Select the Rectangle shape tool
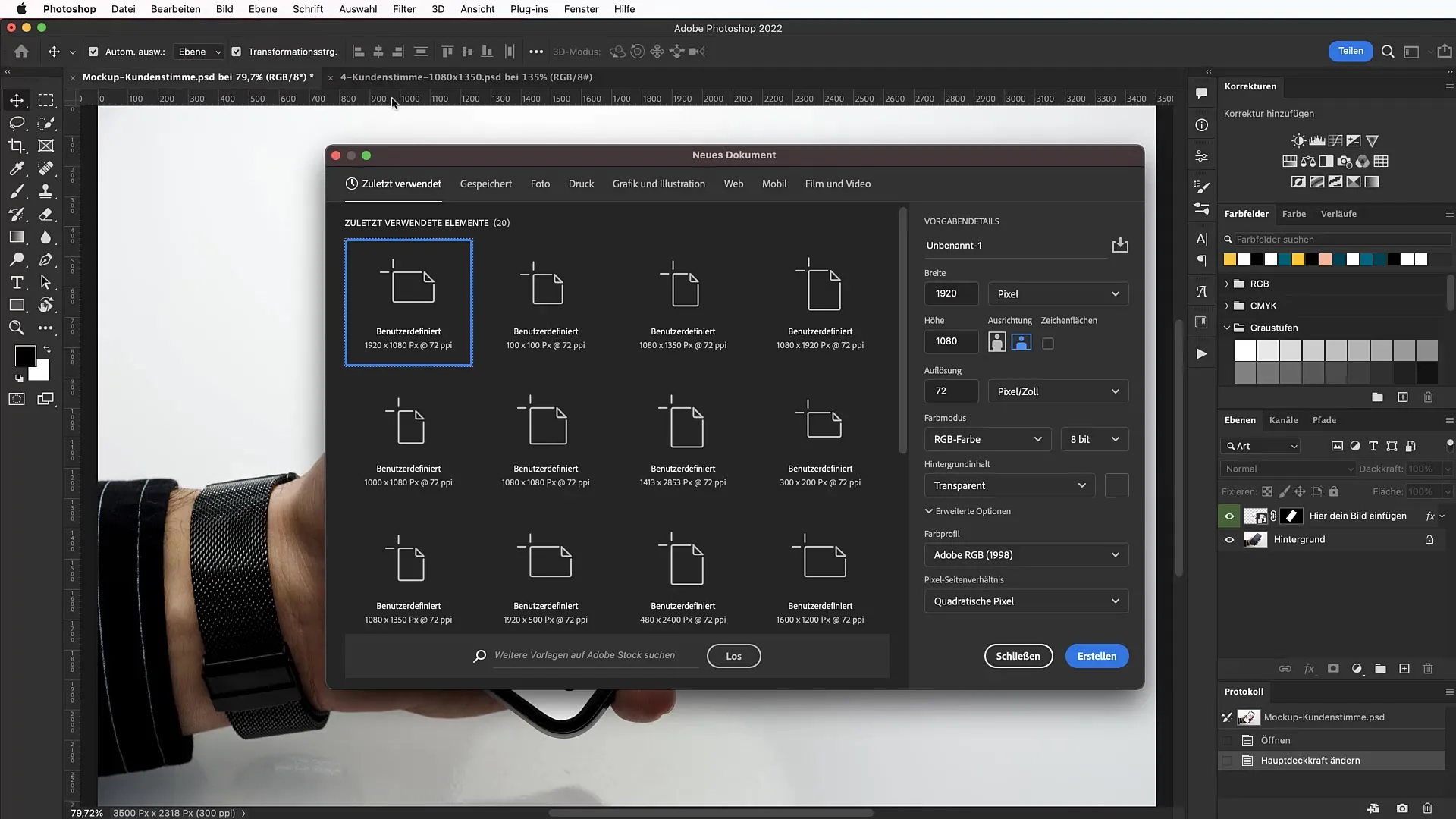1456x819 pixels. [17, 305]
